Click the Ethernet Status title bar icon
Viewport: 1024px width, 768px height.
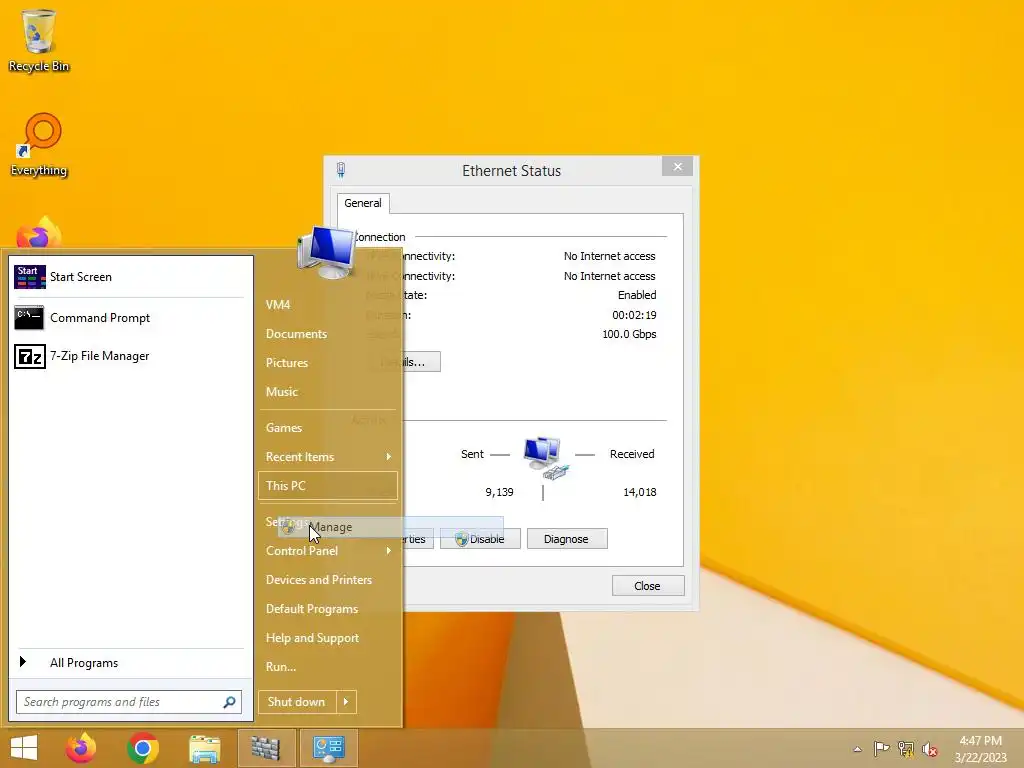pyautogui.click(x=341, y=170)
